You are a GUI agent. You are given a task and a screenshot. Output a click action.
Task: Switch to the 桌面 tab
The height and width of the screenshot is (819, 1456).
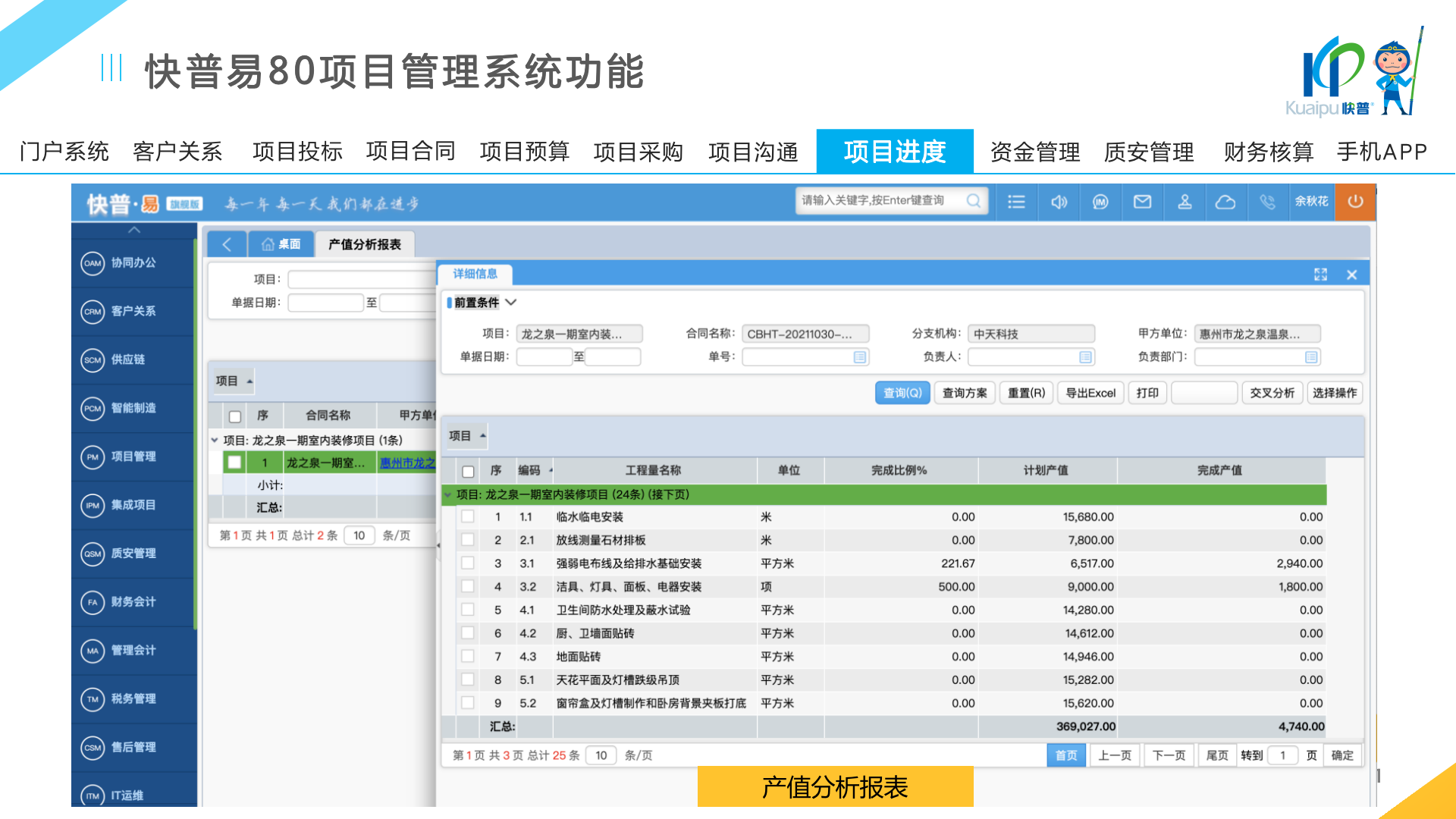(281, 244)
